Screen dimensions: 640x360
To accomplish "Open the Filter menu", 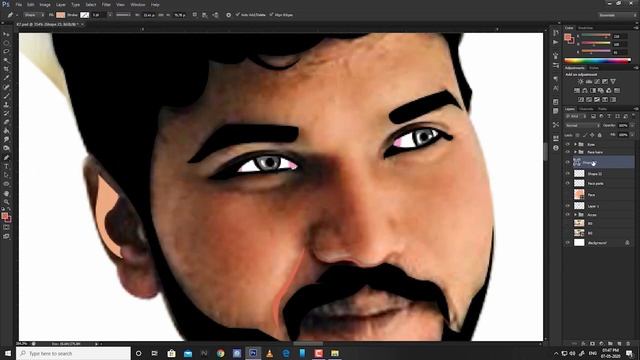I will pyautogui.click(x=106, y=4).
